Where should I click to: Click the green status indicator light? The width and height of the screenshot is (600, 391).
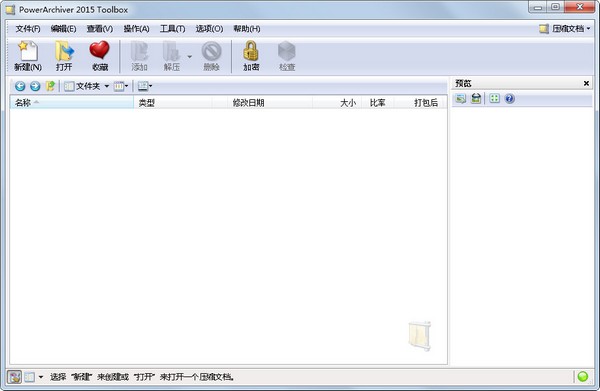(x=582, y=376)
